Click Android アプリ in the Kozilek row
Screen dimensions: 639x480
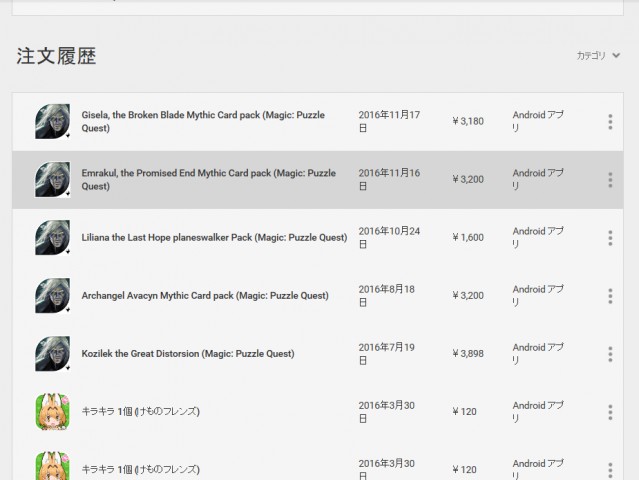[538, 354]
